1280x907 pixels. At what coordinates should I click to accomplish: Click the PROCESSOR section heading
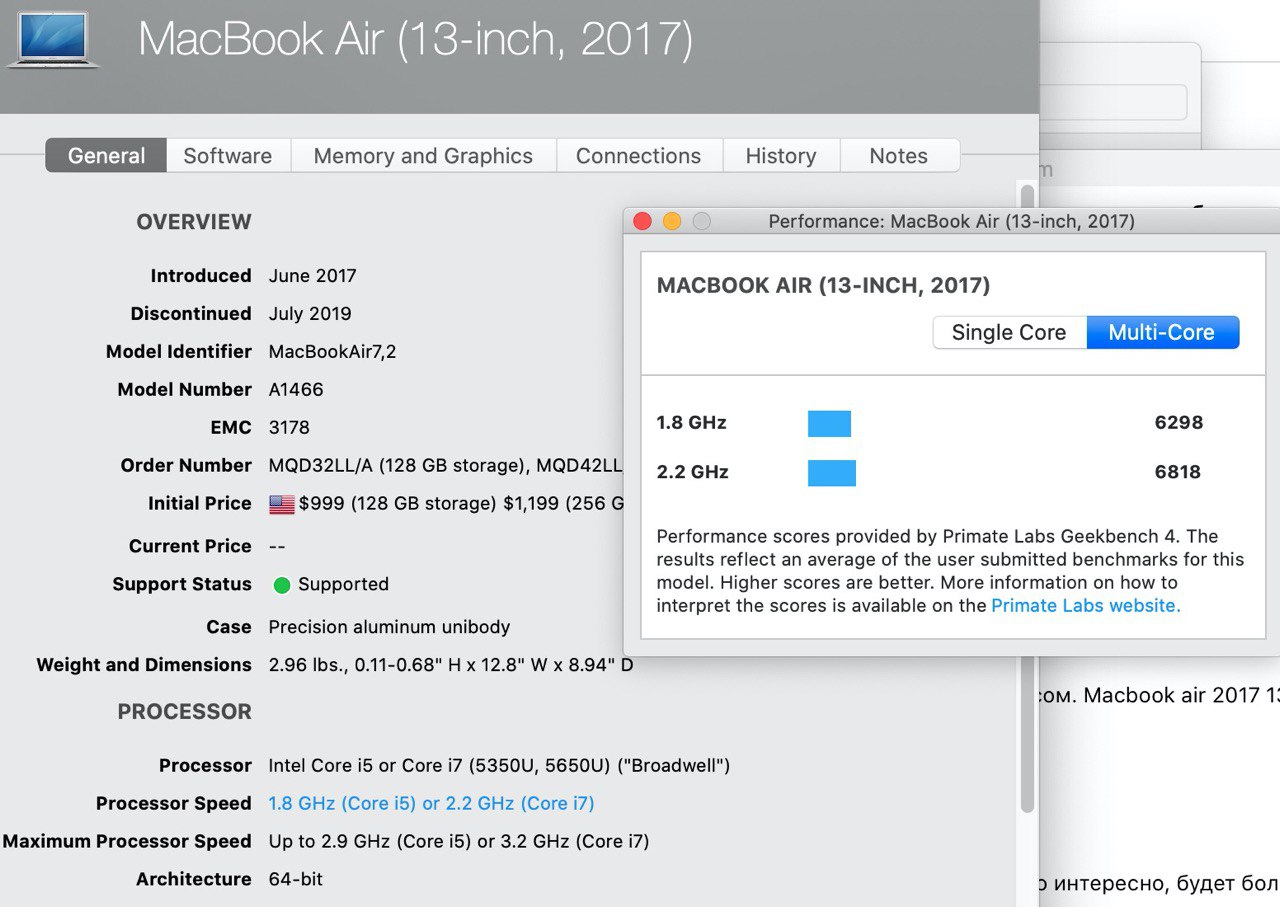[185, 712]
